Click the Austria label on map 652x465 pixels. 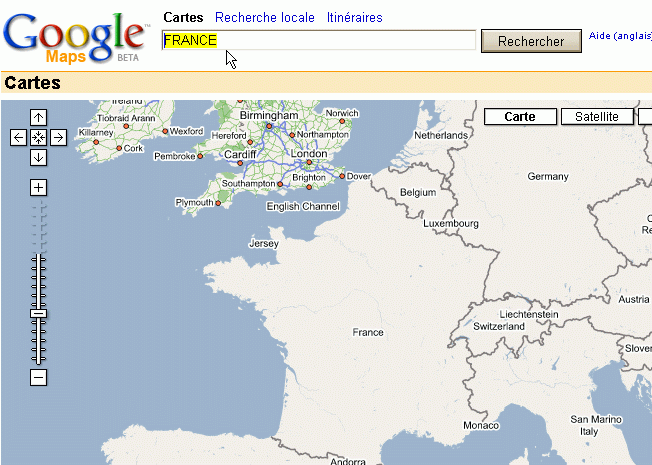click(634, 299)
